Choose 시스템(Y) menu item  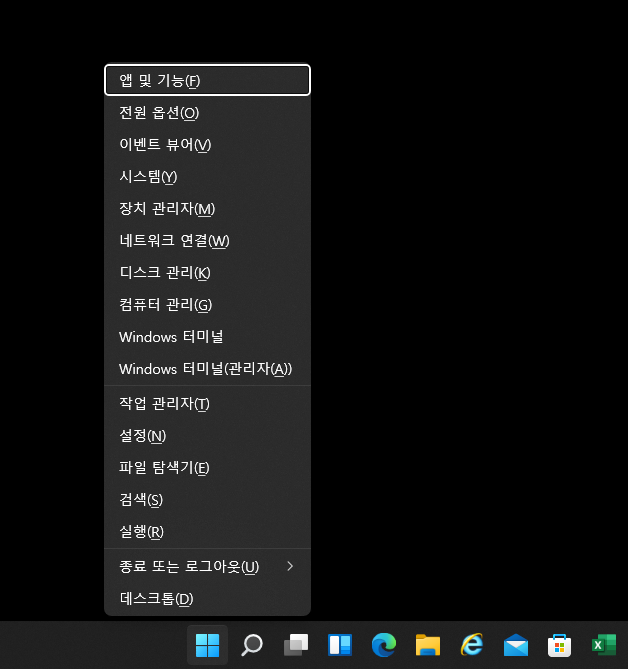207,177
